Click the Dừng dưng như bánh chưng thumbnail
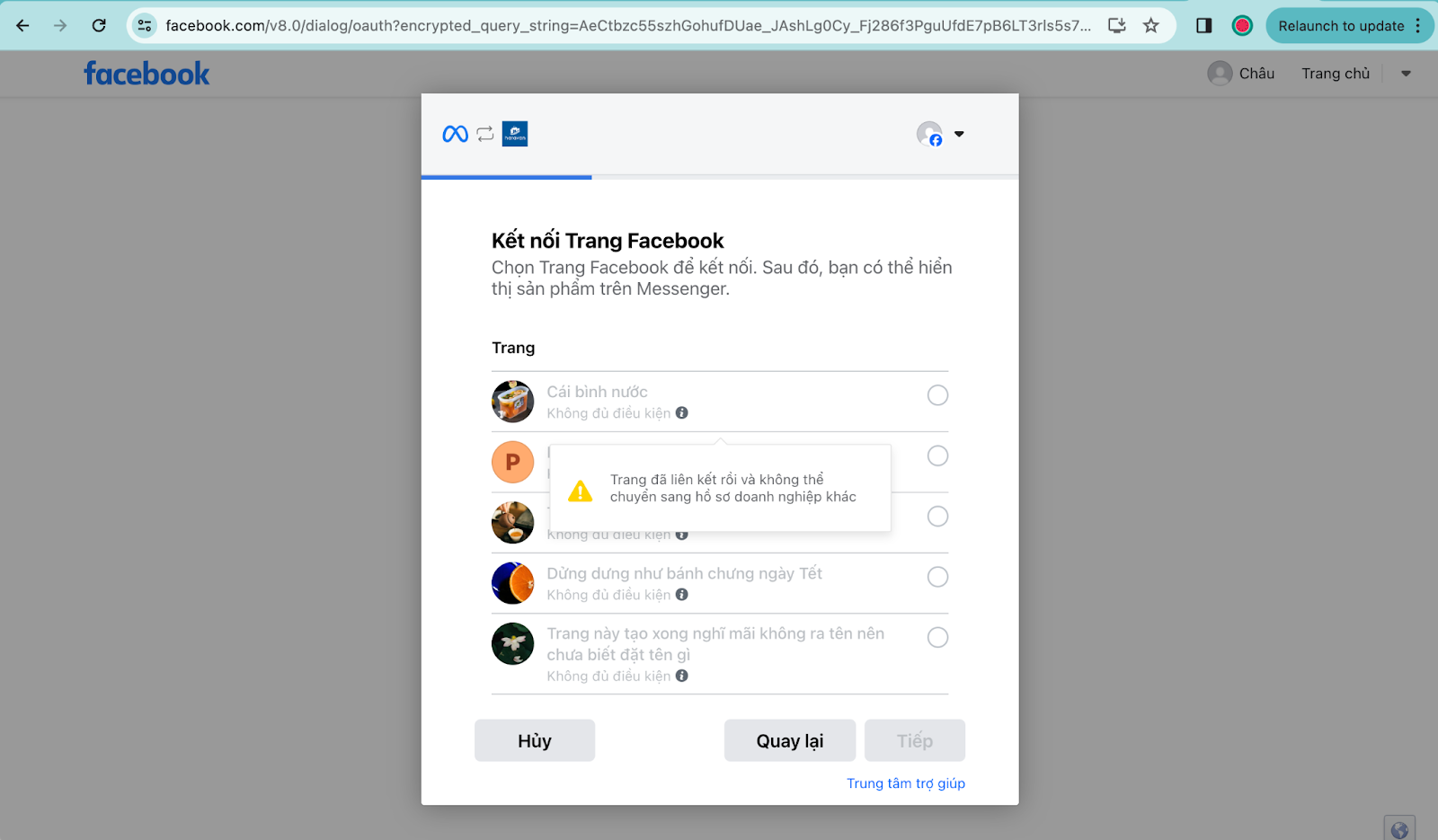 click(513, 583)
